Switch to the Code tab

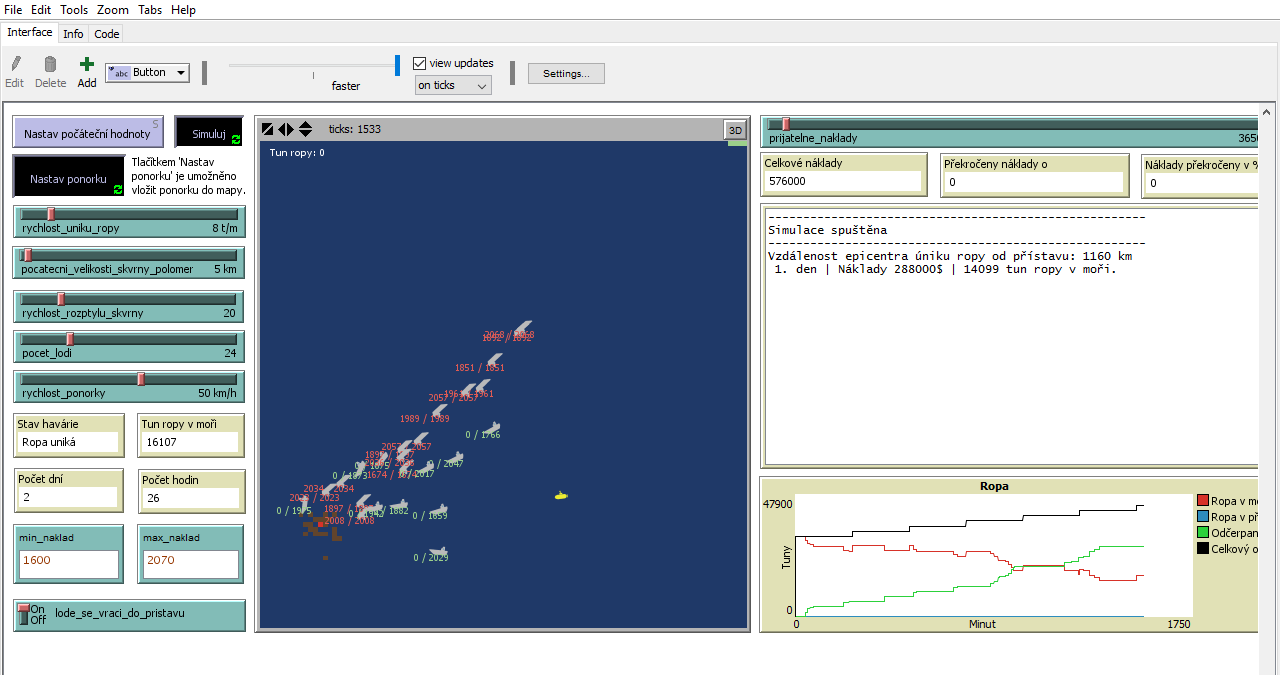point(107,33)
